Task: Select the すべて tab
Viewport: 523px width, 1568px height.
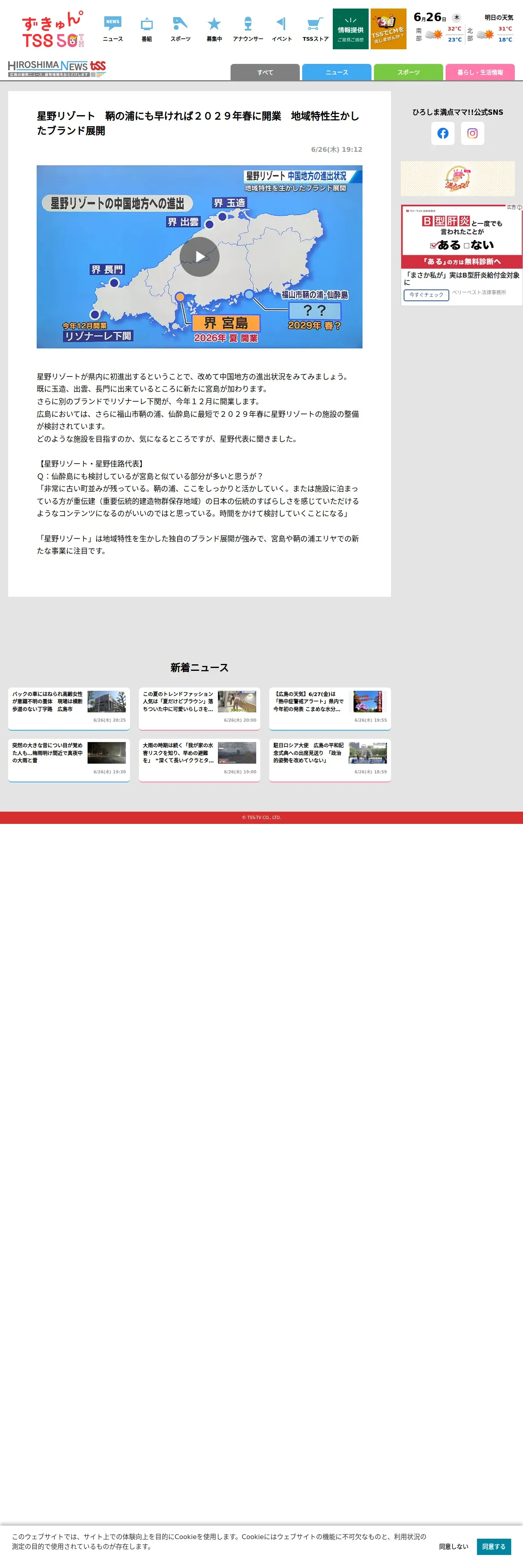Action: point(265,72)
